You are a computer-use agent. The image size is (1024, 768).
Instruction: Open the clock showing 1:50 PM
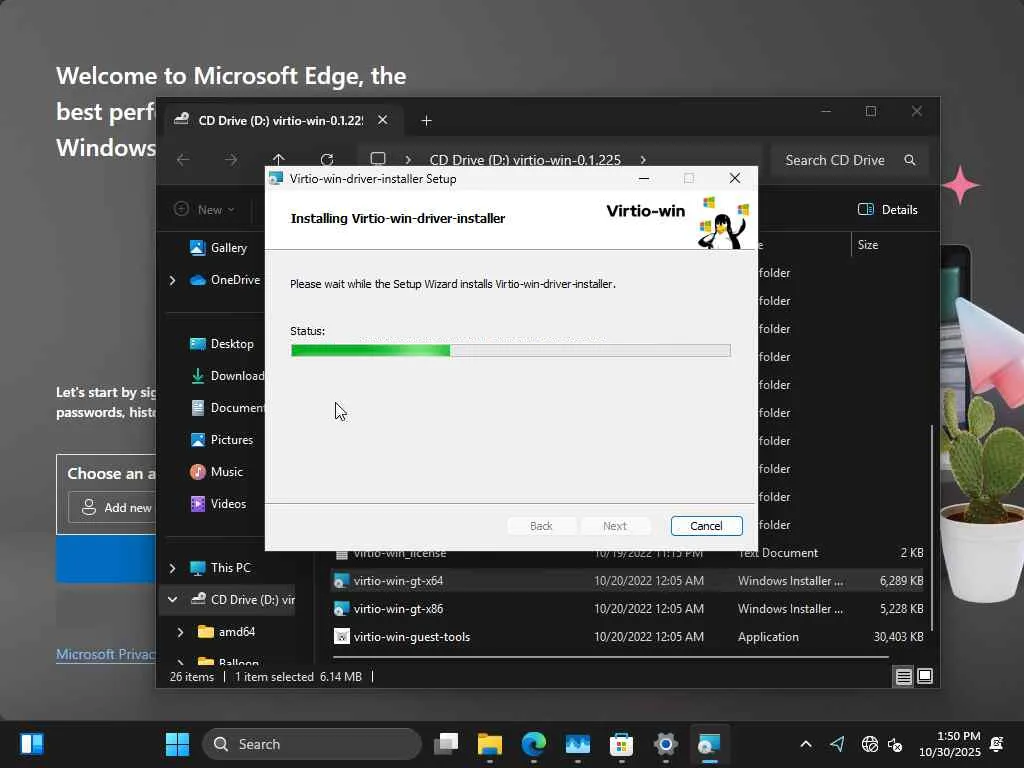click(x=950, y=744)
